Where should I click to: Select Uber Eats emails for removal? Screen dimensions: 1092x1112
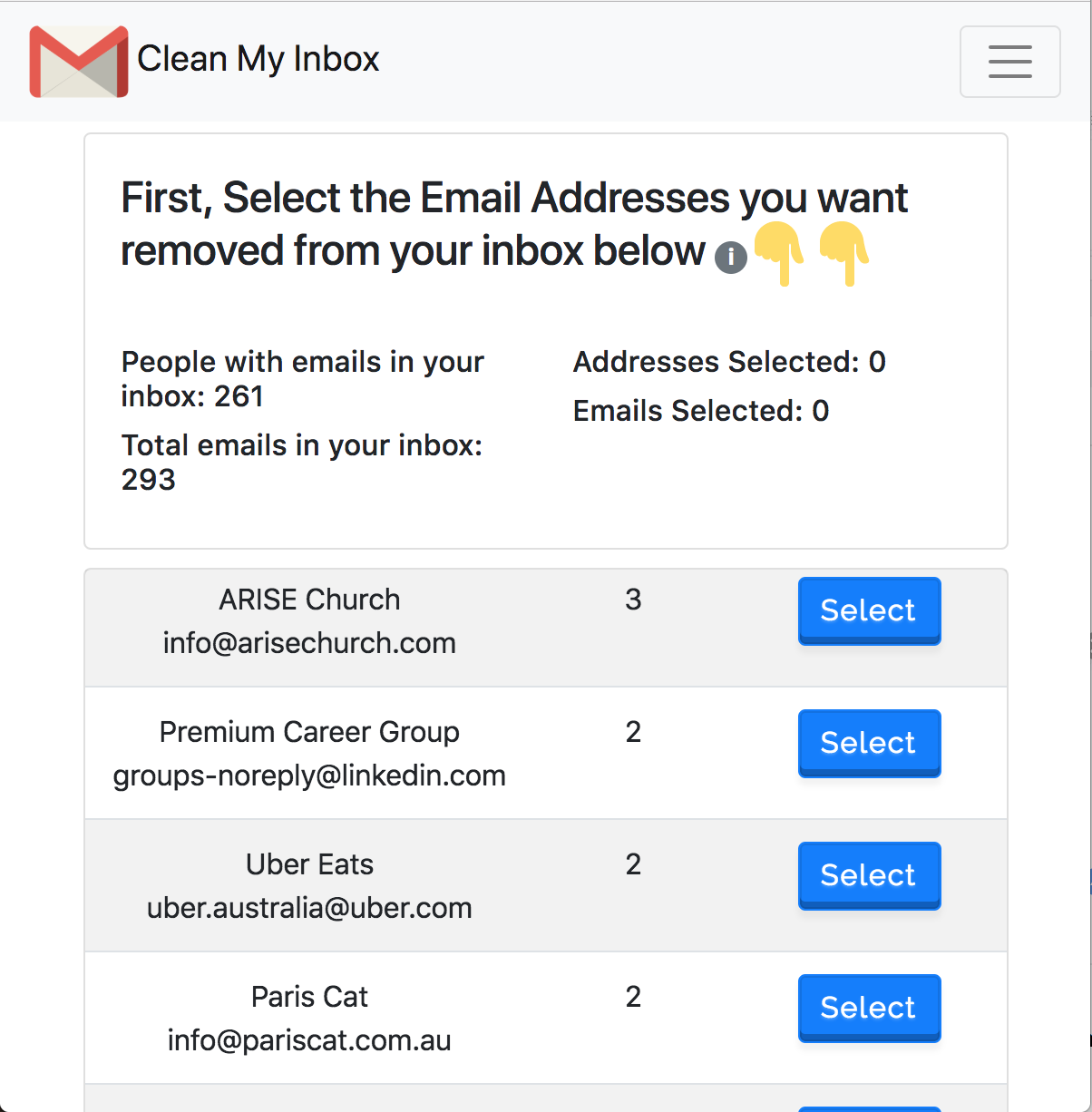(x=868, y=874)
